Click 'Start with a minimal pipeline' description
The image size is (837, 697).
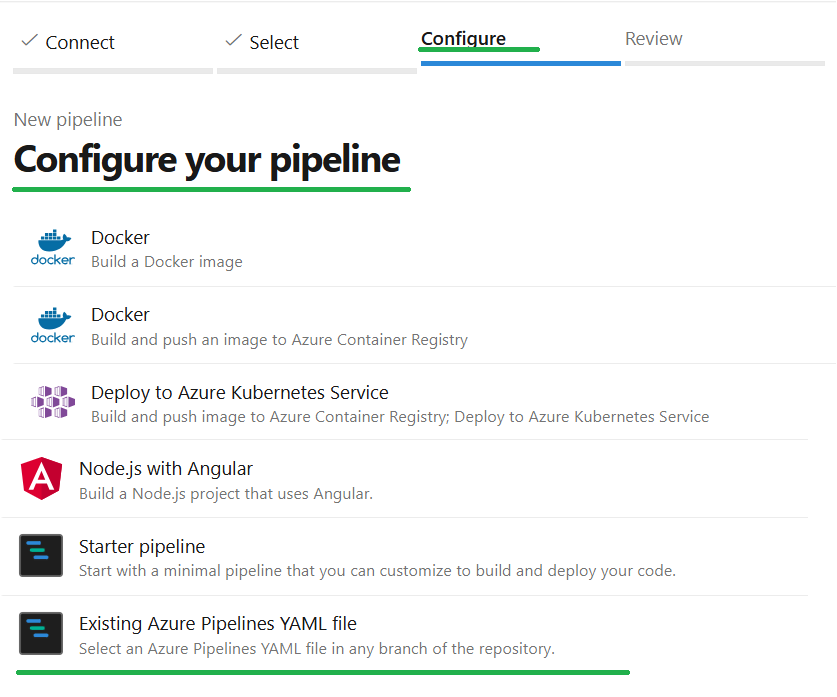click(x=377, y=571)
